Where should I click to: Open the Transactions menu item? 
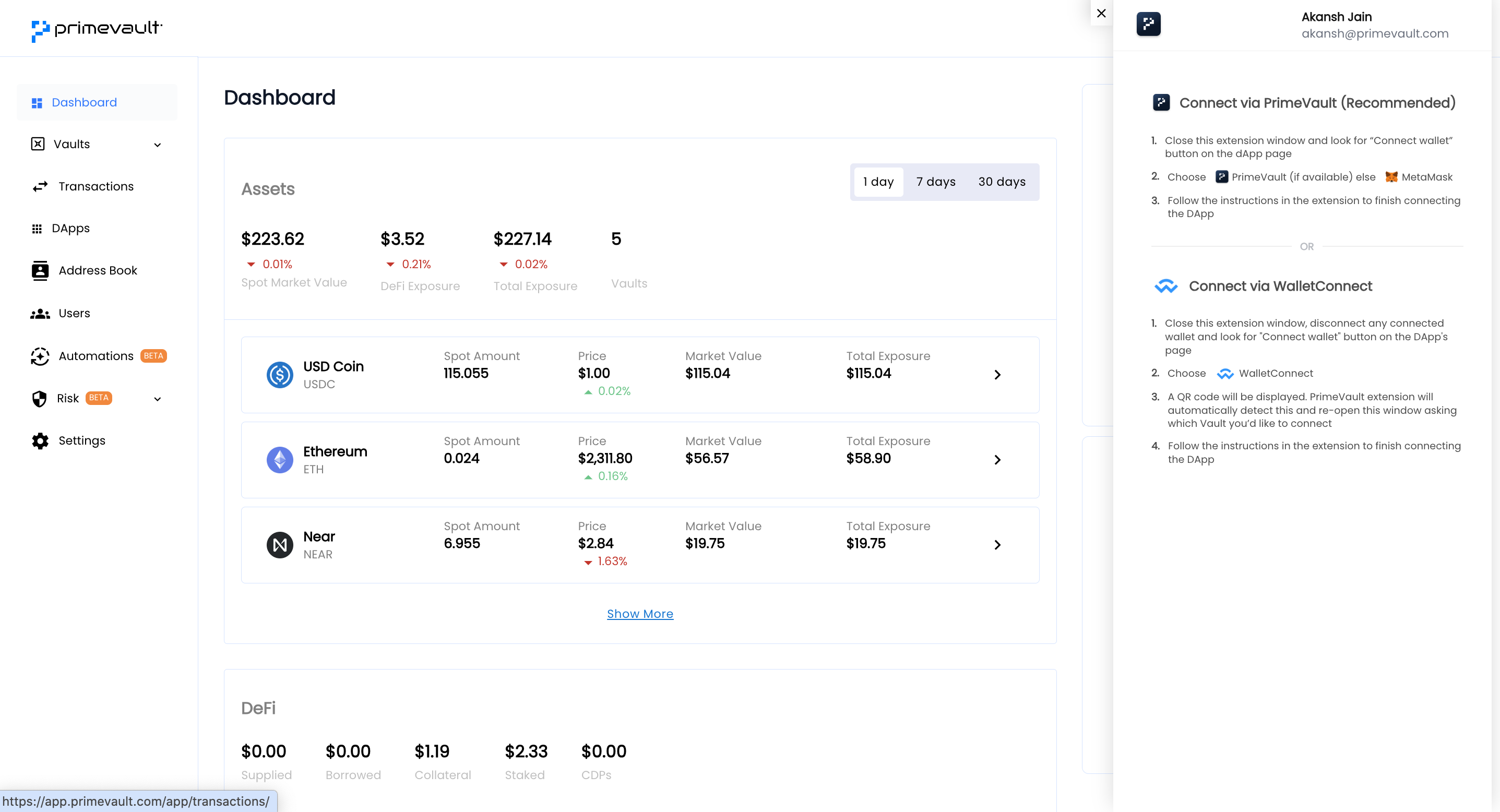96,186
